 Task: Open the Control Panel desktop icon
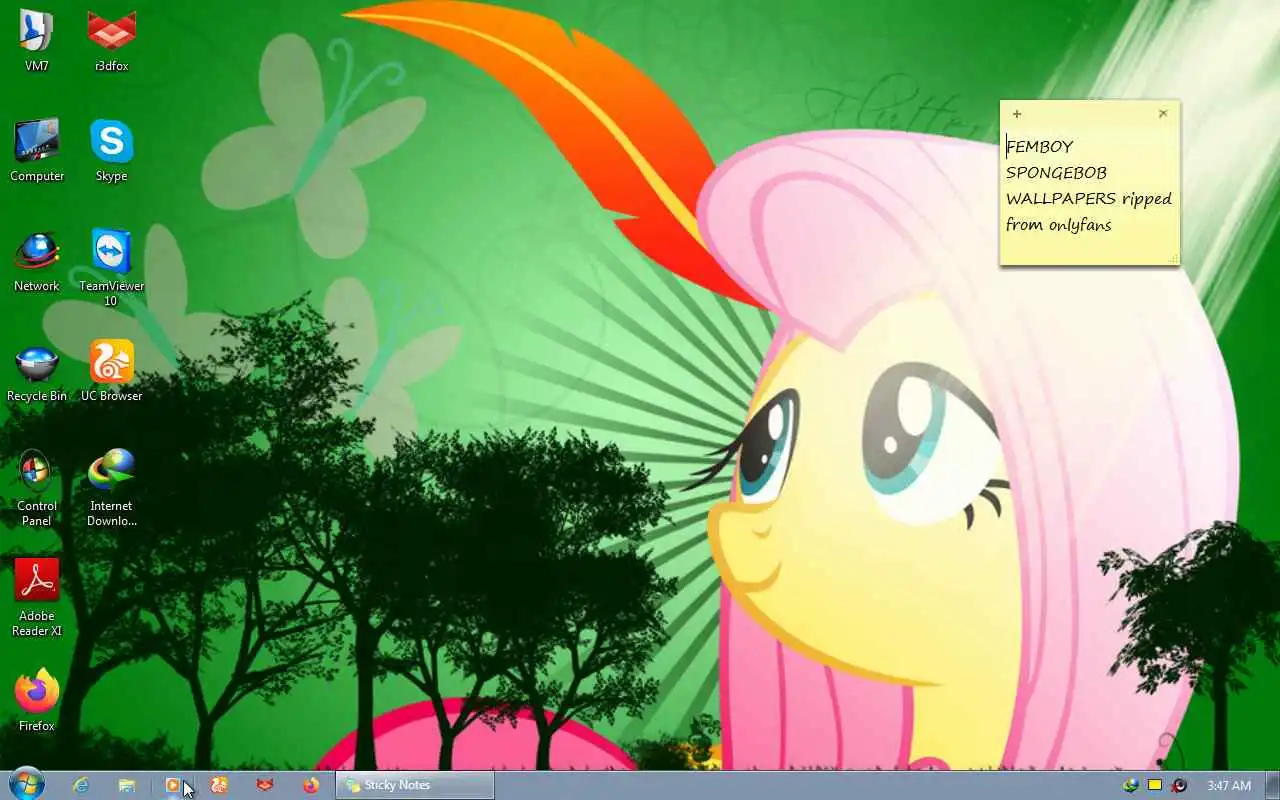click(x=37, y=487)
